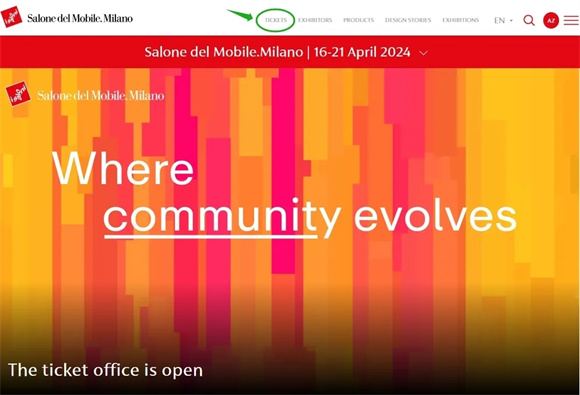Open the search magnifier icon

[x=529, y=20]
